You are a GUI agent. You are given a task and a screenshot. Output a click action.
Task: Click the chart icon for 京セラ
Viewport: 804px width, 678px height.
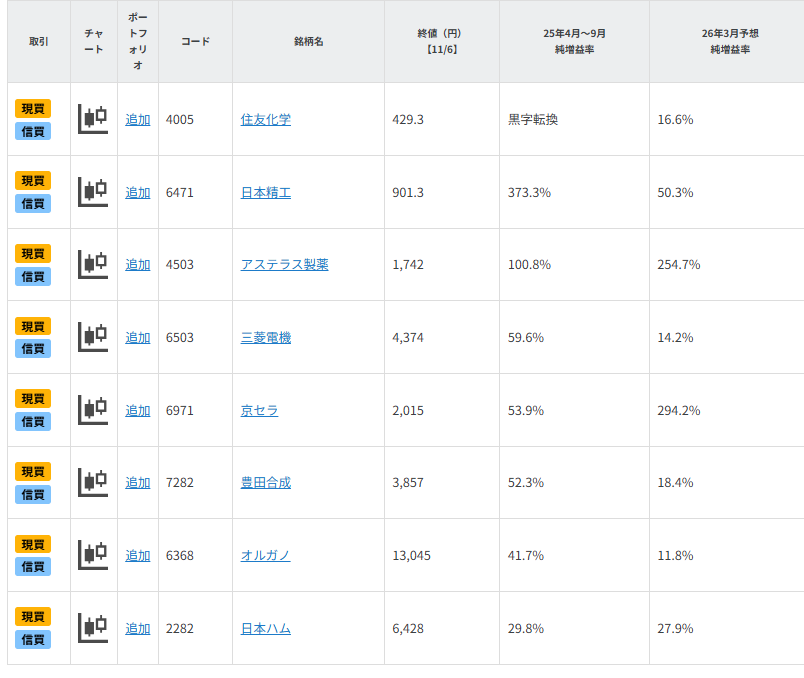[x=92, y=409]
